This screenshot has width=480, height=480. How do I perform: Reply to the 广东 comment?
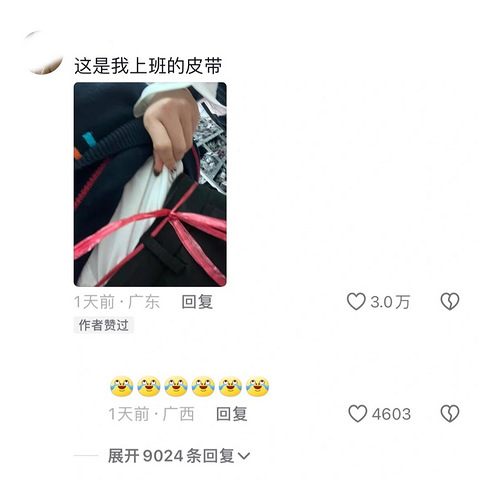(197, 302)
